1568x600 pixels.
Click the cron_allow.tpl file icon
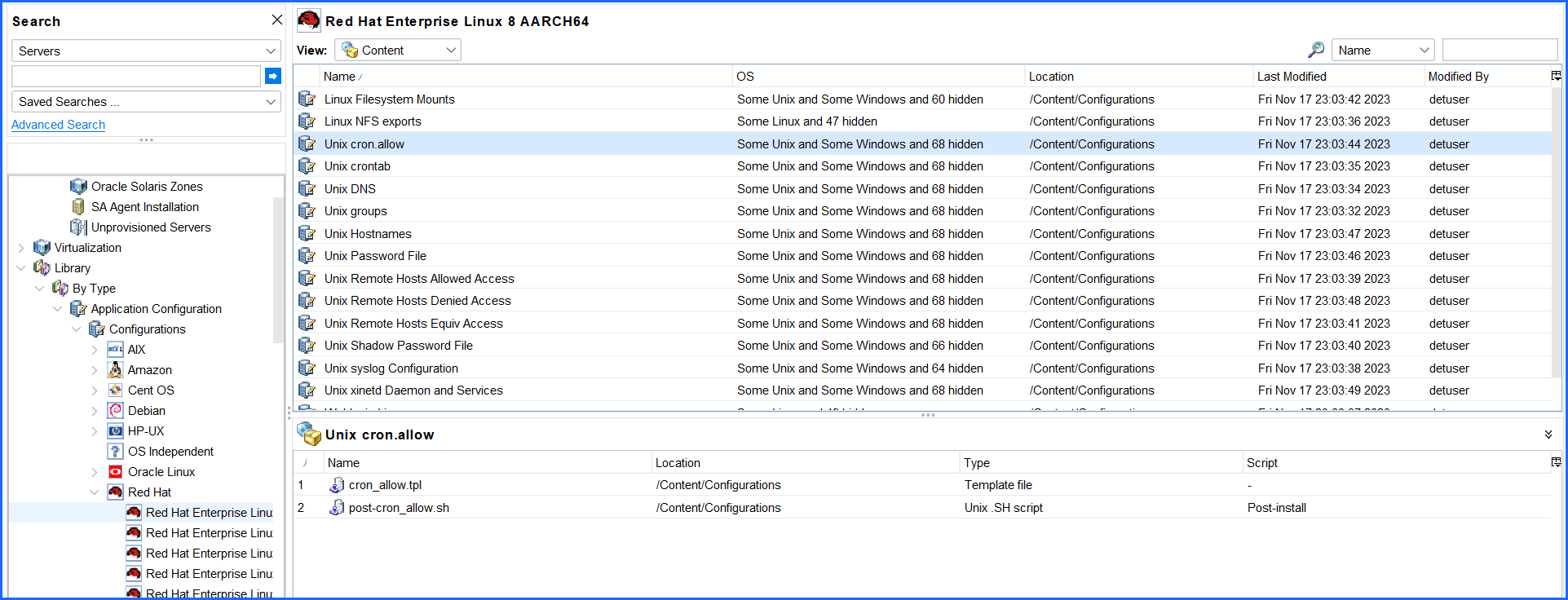tap(336, 485)
